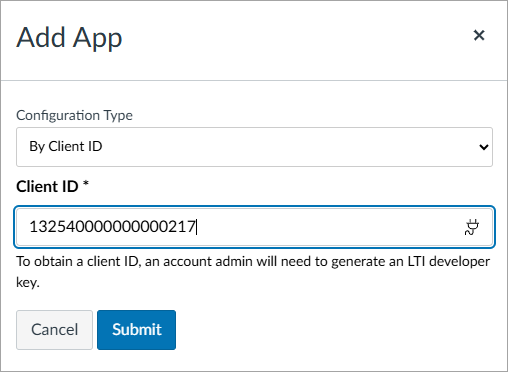
Task: Click the entered number 13254000000000217
Action: coord(112,227)
